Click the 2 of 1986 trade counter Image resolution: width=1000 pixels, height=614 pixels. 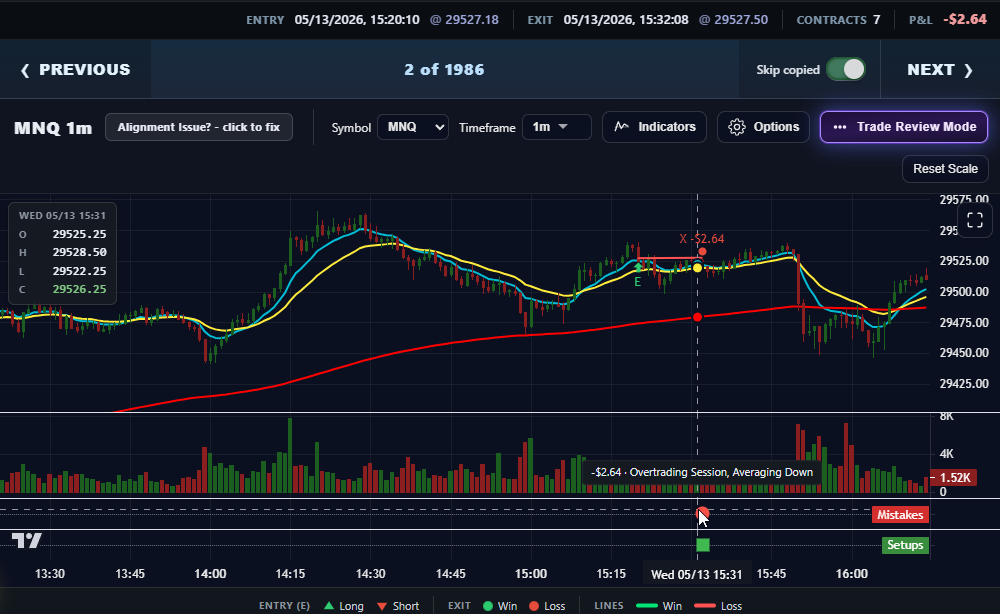pos(445,69)
